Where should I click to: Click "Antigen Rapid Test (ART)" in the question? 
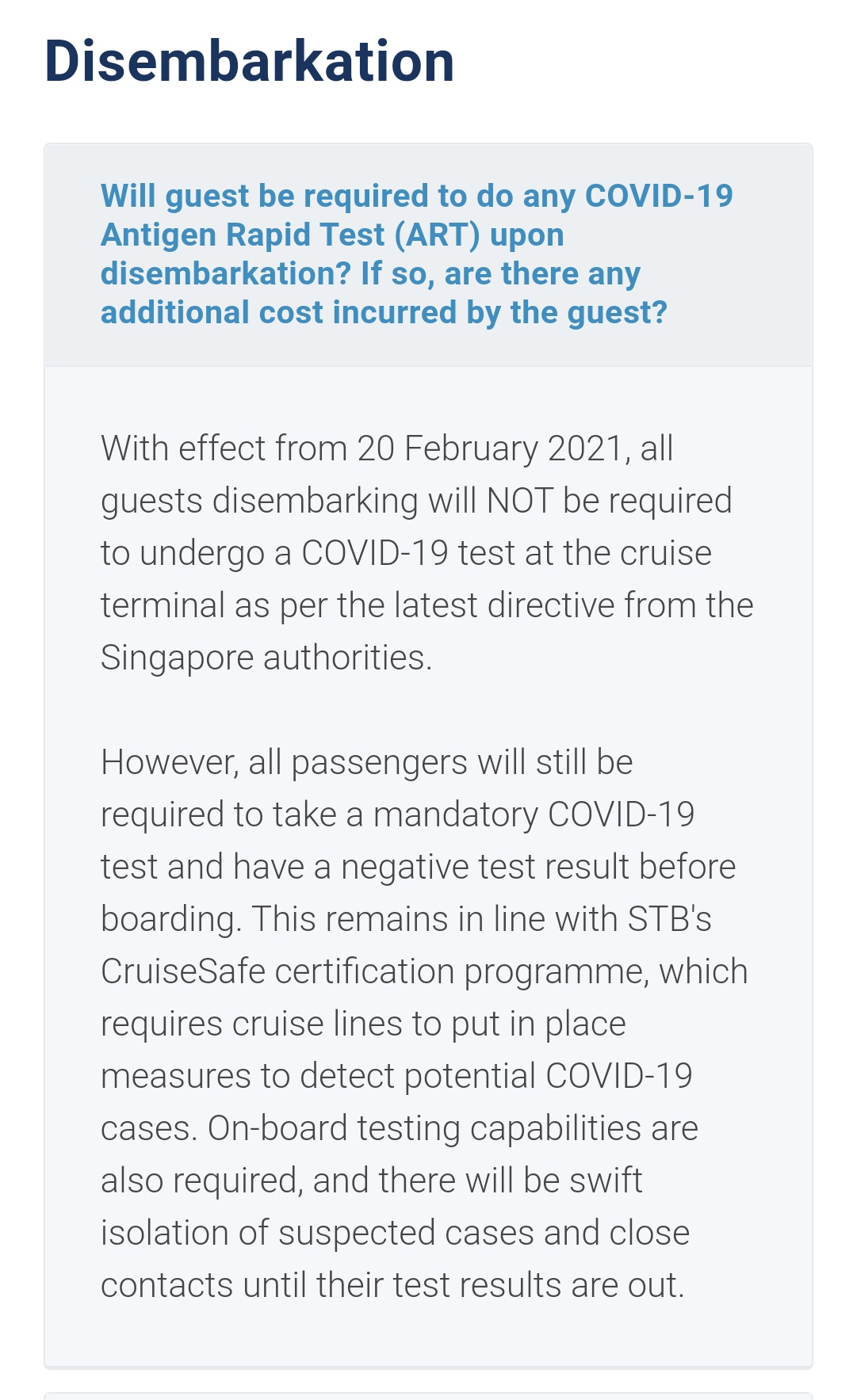pos(292,235)
